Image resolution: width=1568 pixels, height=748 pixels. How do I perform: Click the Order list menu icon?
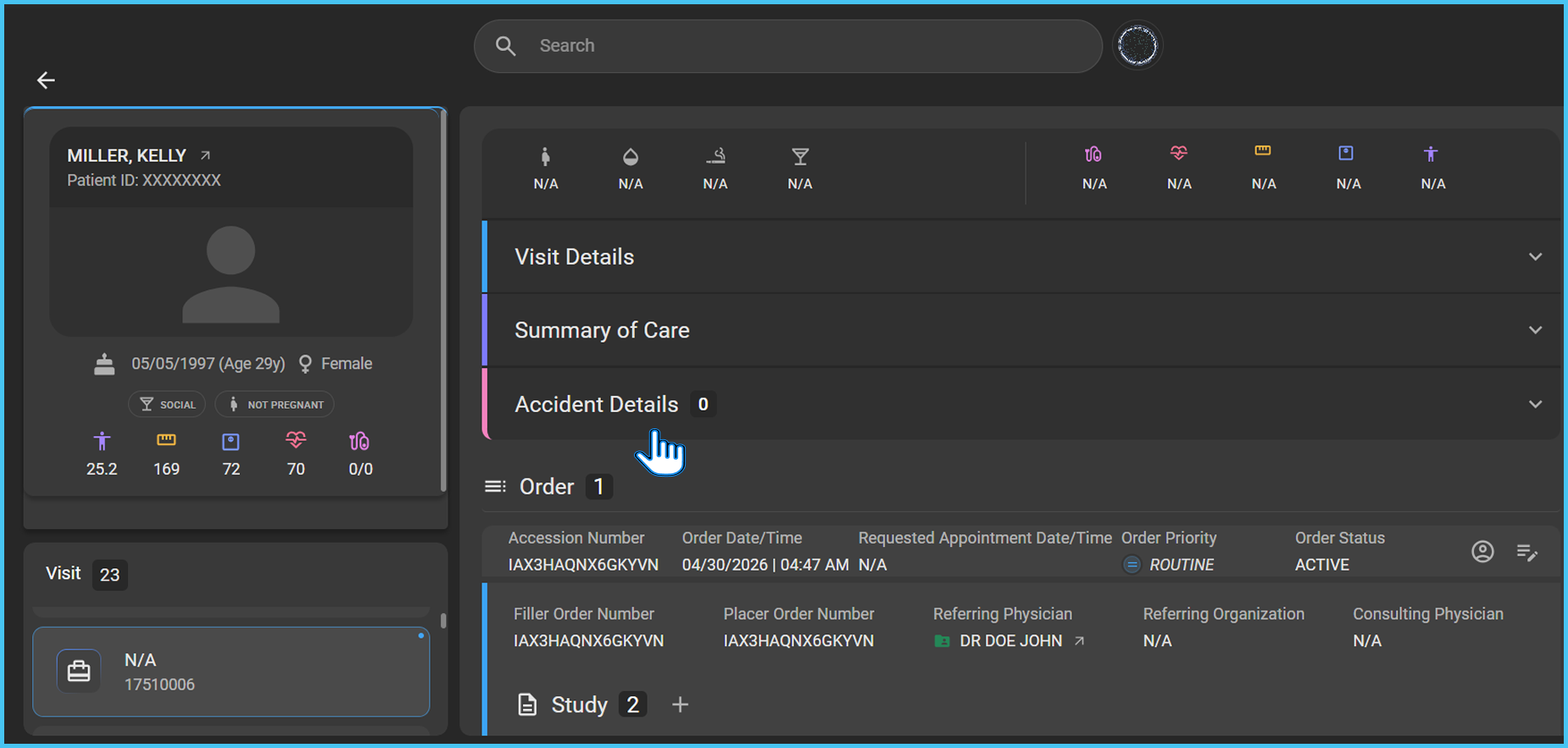(495, 487)
